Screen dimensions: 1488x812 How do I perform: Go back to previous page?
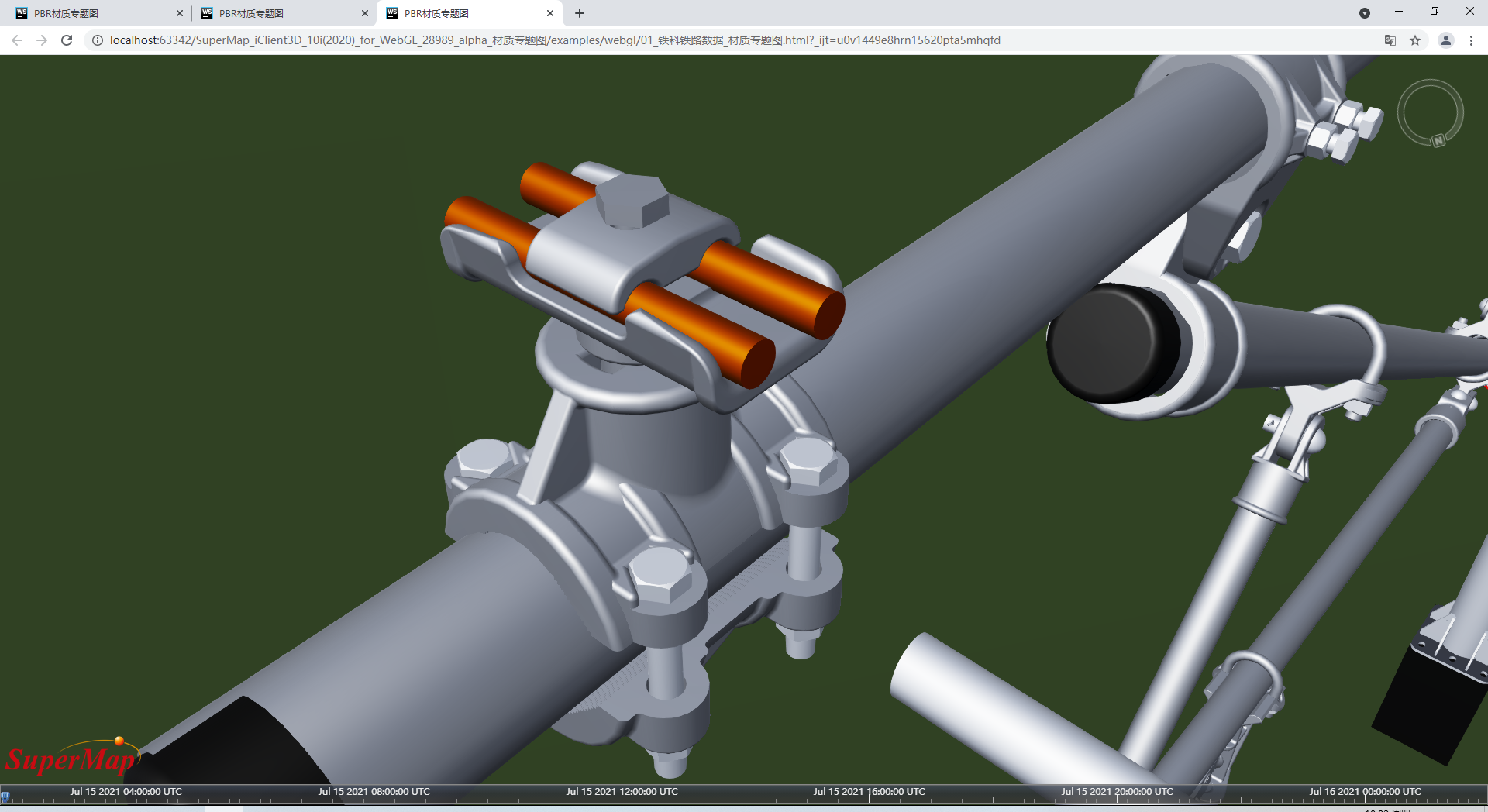click(17, 40)
